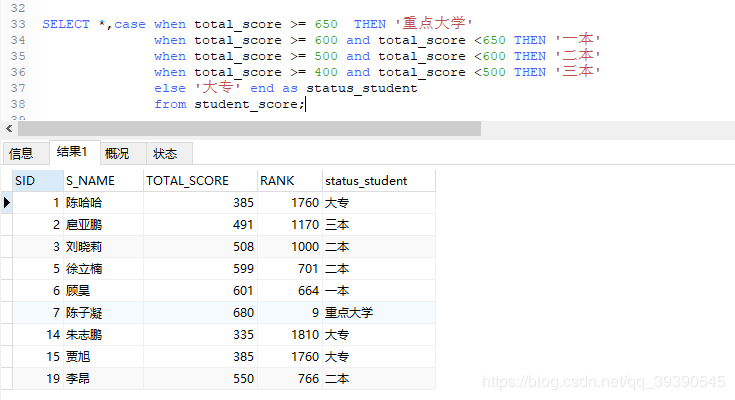Click the '大专' string on line 37
Viewport: 735px width, 400px height.
[218, 87]
